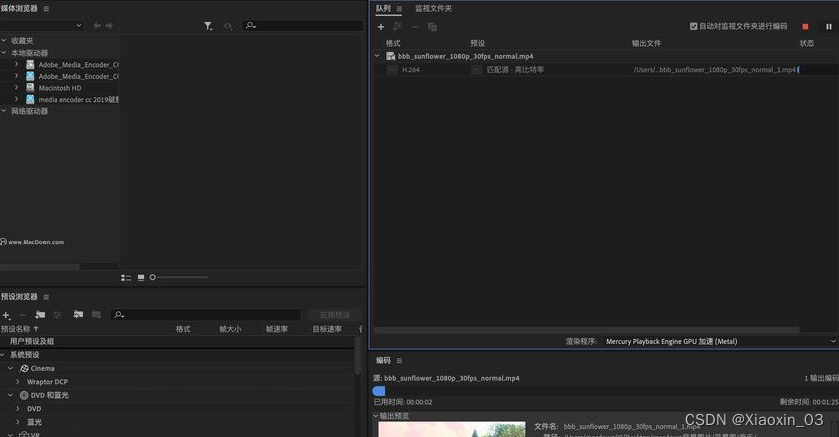Select bbb_sunflower_1080p_30fps_normal.mp4 in queue
This screenshot has height=437, width=839.
pos(465,56)
